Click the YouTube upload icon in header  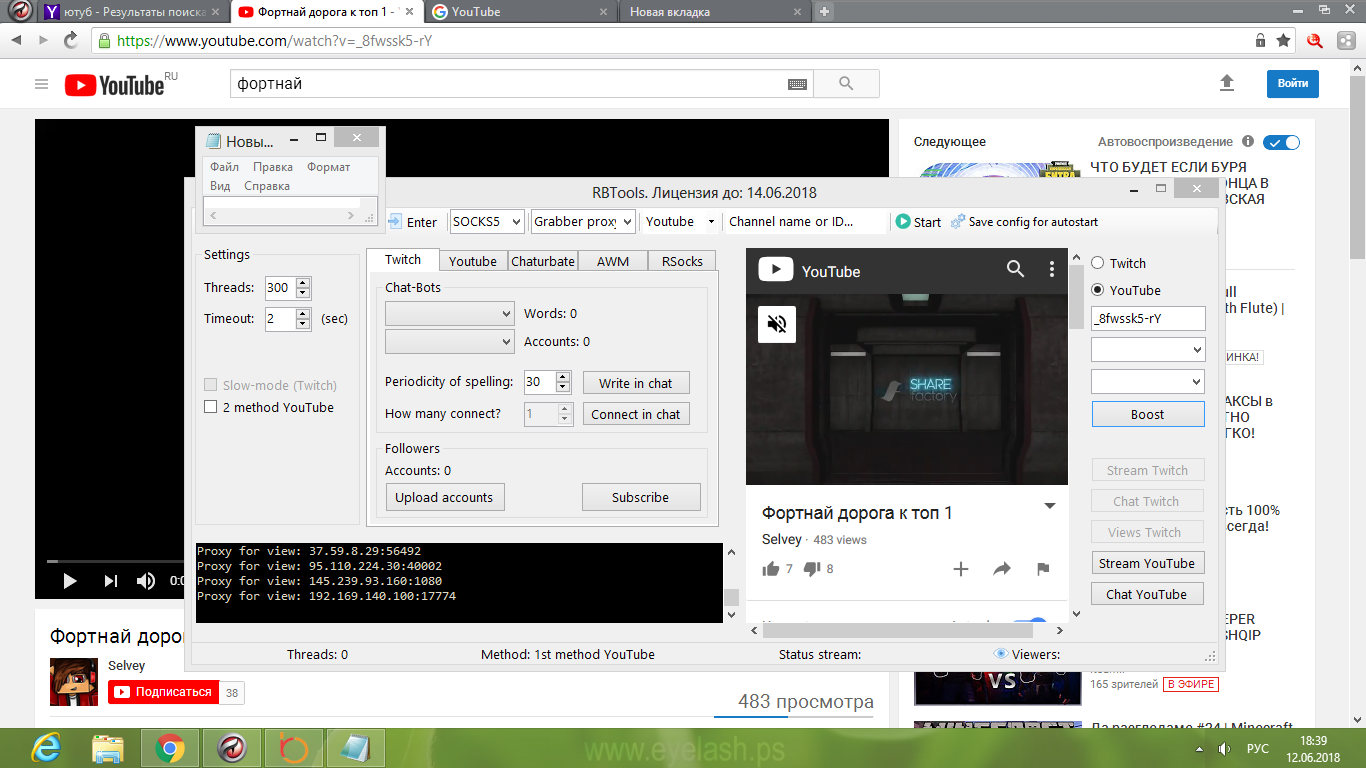[x=1227, y=84]
